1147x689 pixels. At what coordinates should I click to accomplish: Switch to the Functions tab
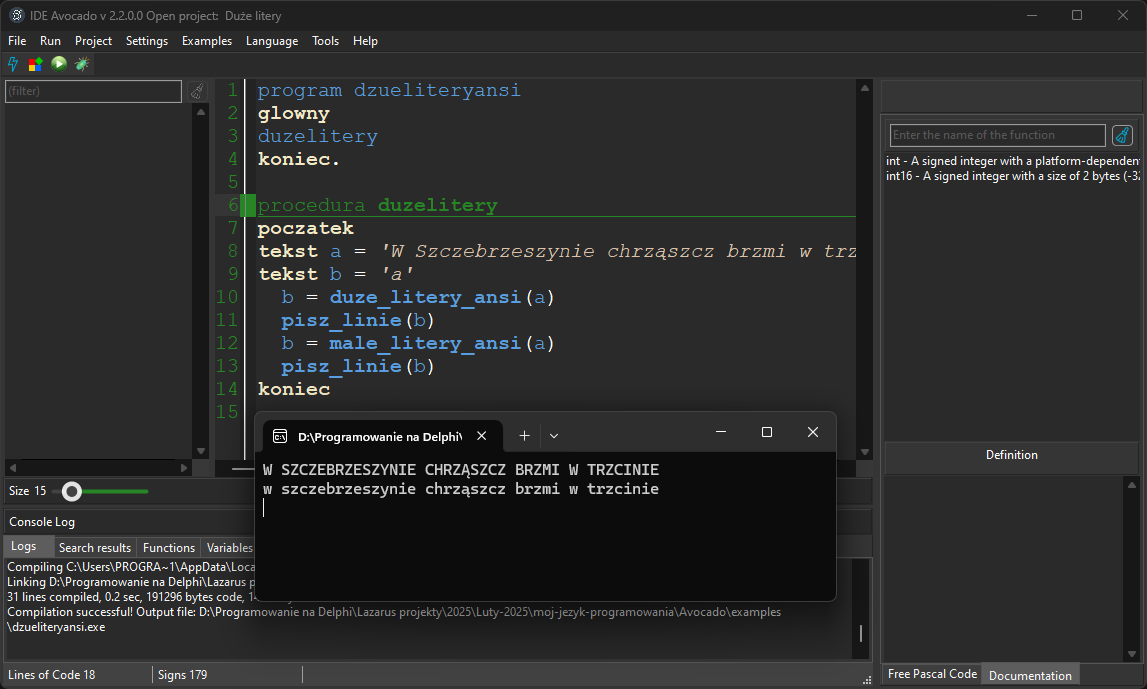coord(169,547)
